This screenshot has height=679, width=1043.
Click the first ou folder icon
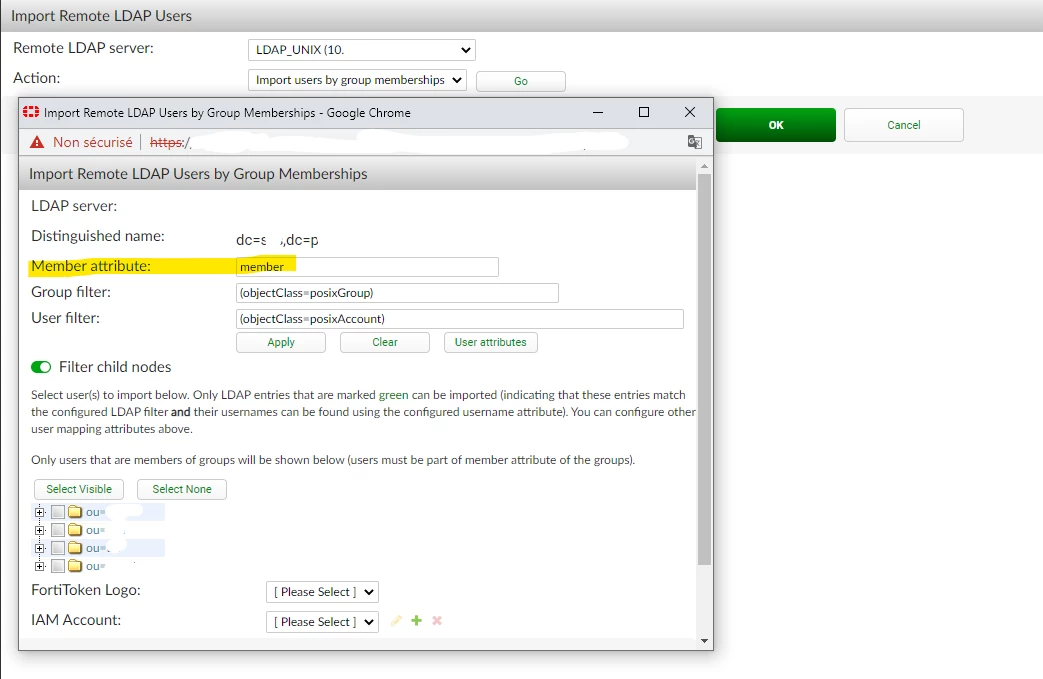pyautogui.click(x=75, y=512)
